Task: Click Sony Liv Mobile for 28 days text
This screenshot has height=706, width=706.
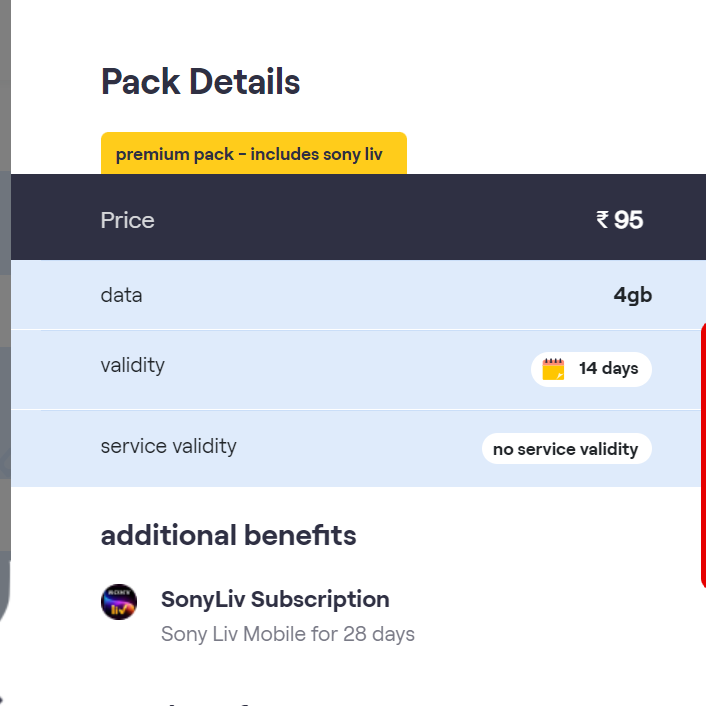Action: tap(287, 634)
